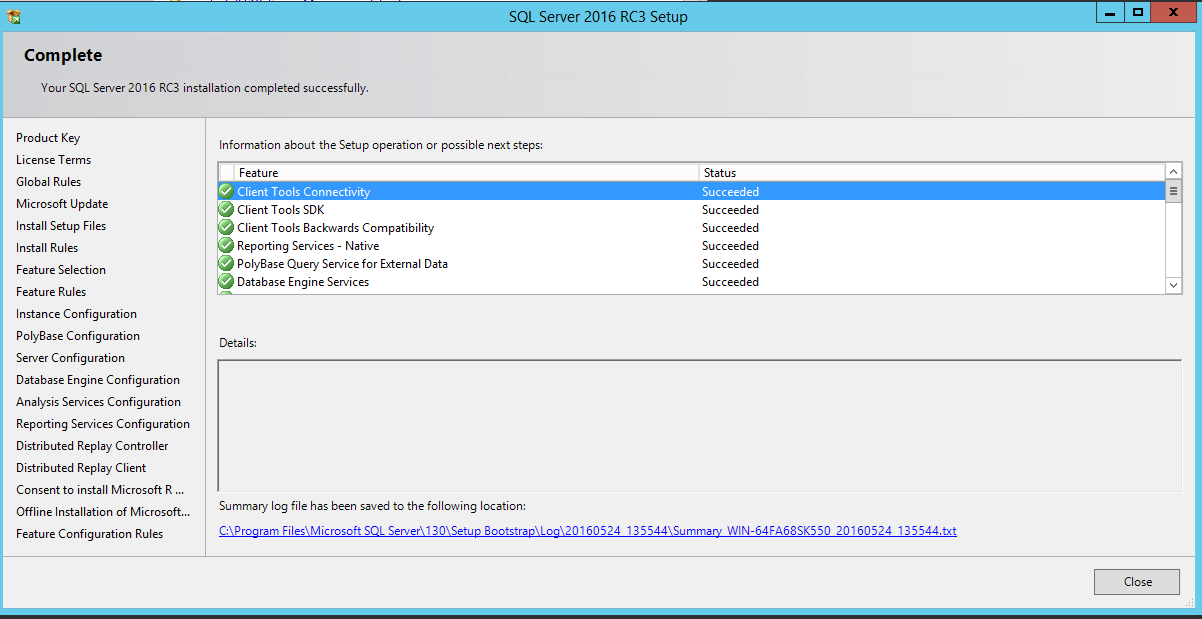Click Succeeded status for Database Engine Services
1202x619 pixels.
point(730,282)
